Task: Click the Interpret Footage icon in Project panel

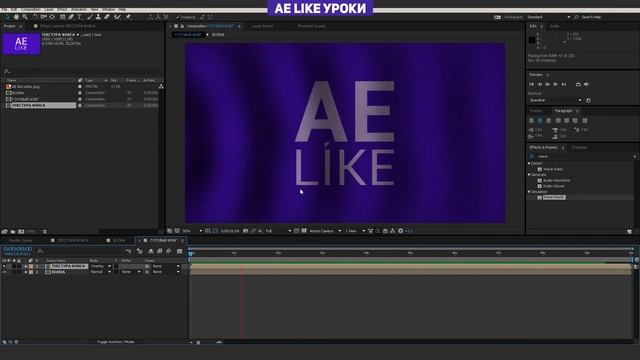Action: [4, 231]
